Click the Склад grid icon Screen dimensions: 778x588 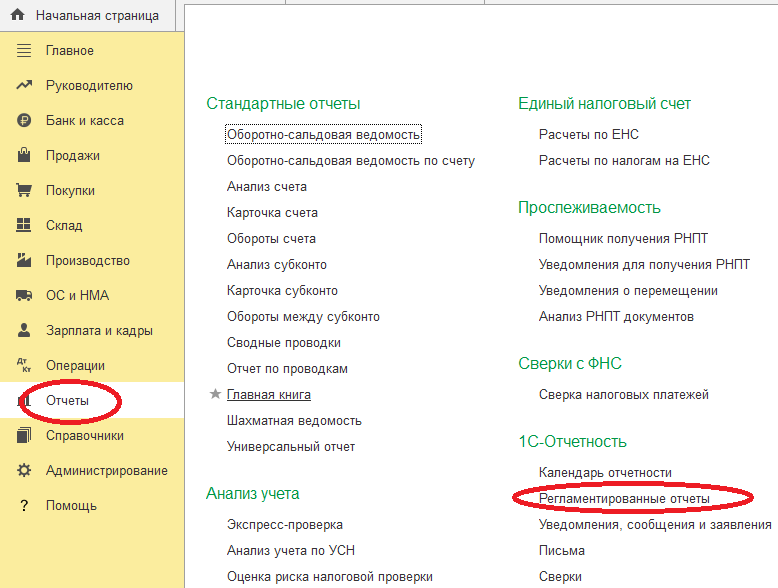click(24, 225)
